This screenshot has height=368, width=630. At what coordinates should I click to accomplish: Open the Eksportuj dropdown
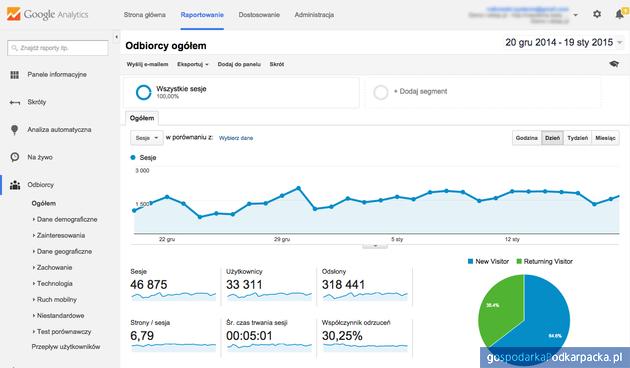[x=193, y=64]
